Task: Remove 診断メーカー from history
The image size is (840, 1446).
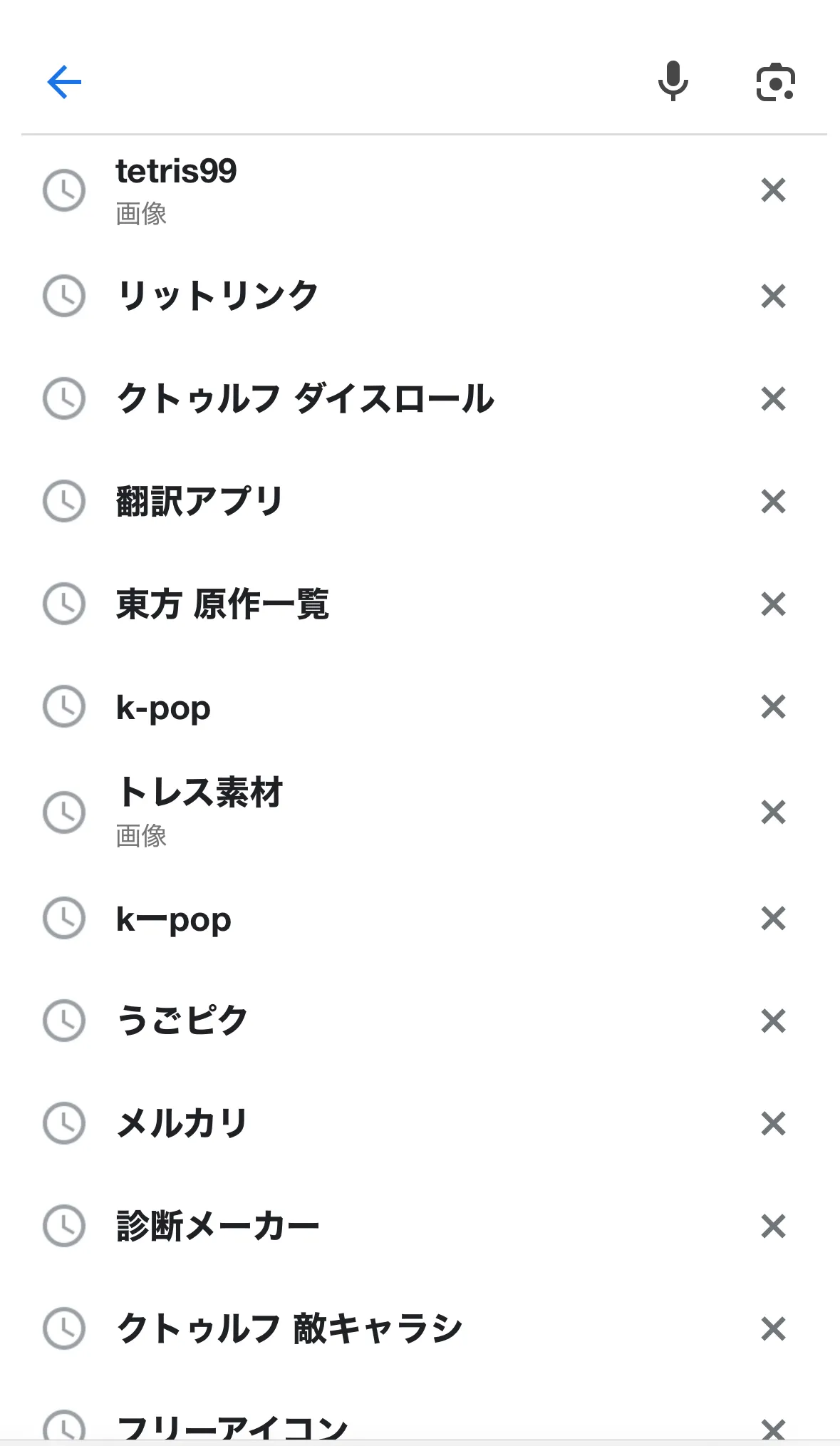Action: [x=773, y=1226]
